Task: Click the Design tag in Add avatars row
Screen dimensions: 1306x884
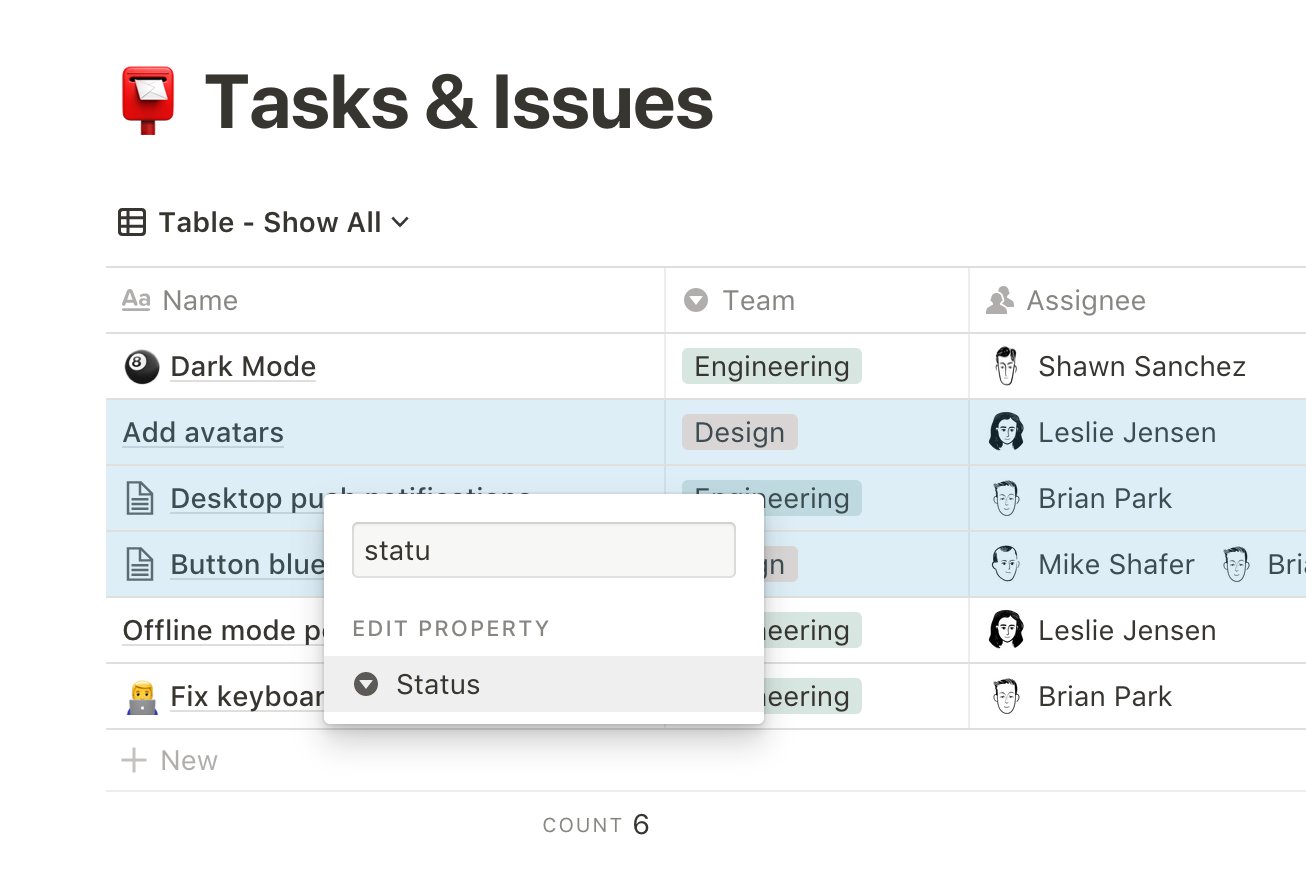Action: (x=739, y=433)
